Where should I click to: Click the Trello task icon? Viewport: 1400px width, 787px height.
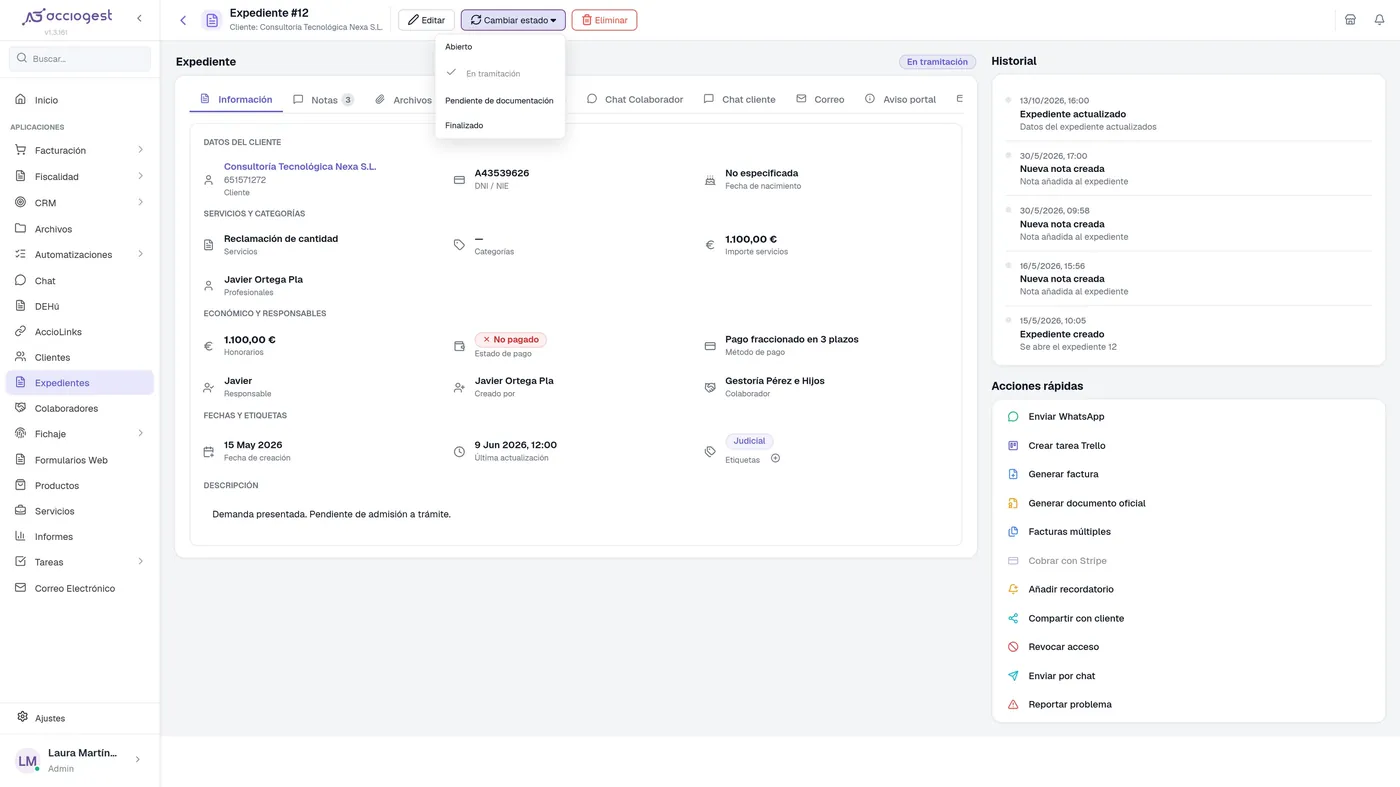[1013, 446]
